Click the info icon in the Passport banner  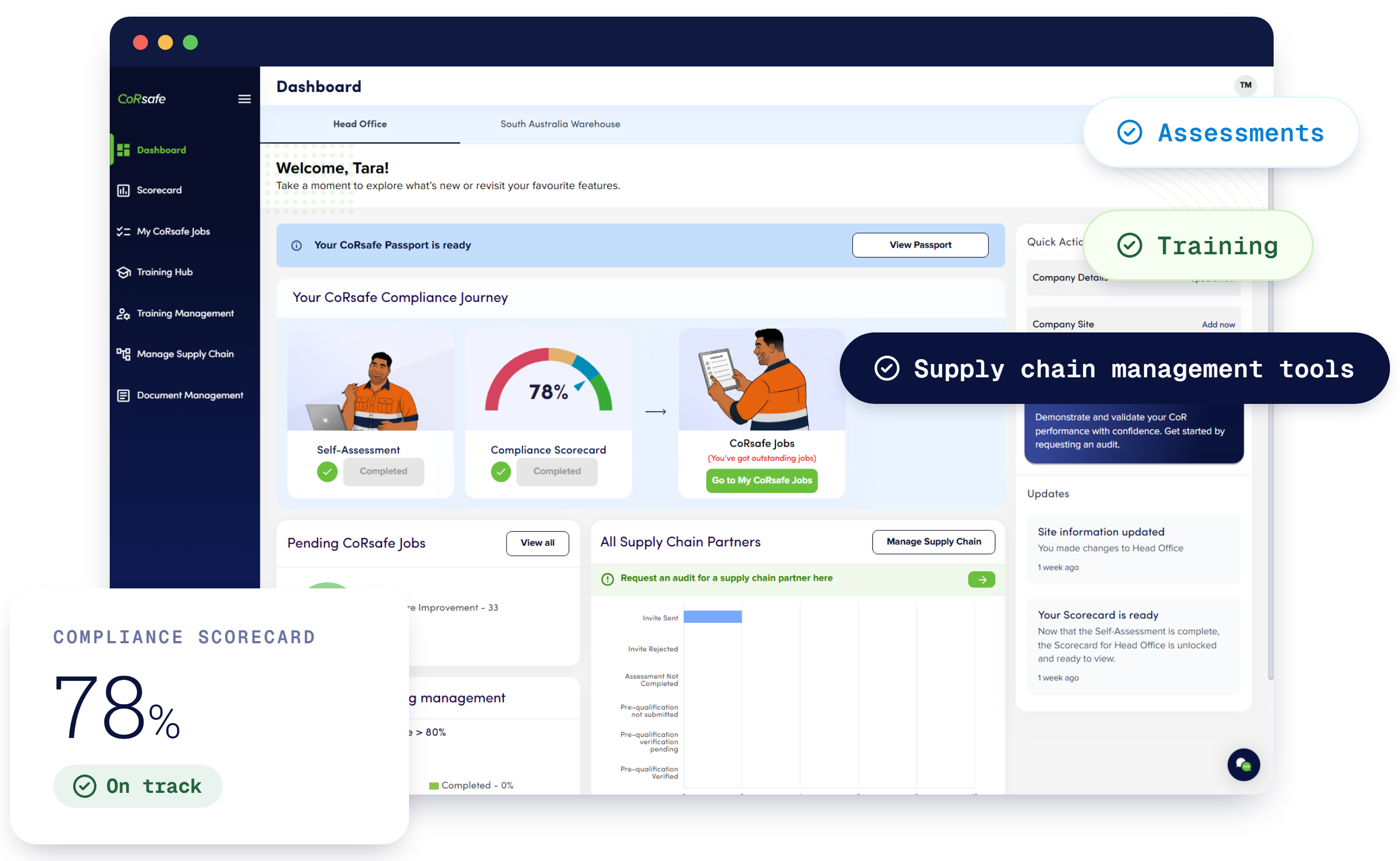coord(296,245)
